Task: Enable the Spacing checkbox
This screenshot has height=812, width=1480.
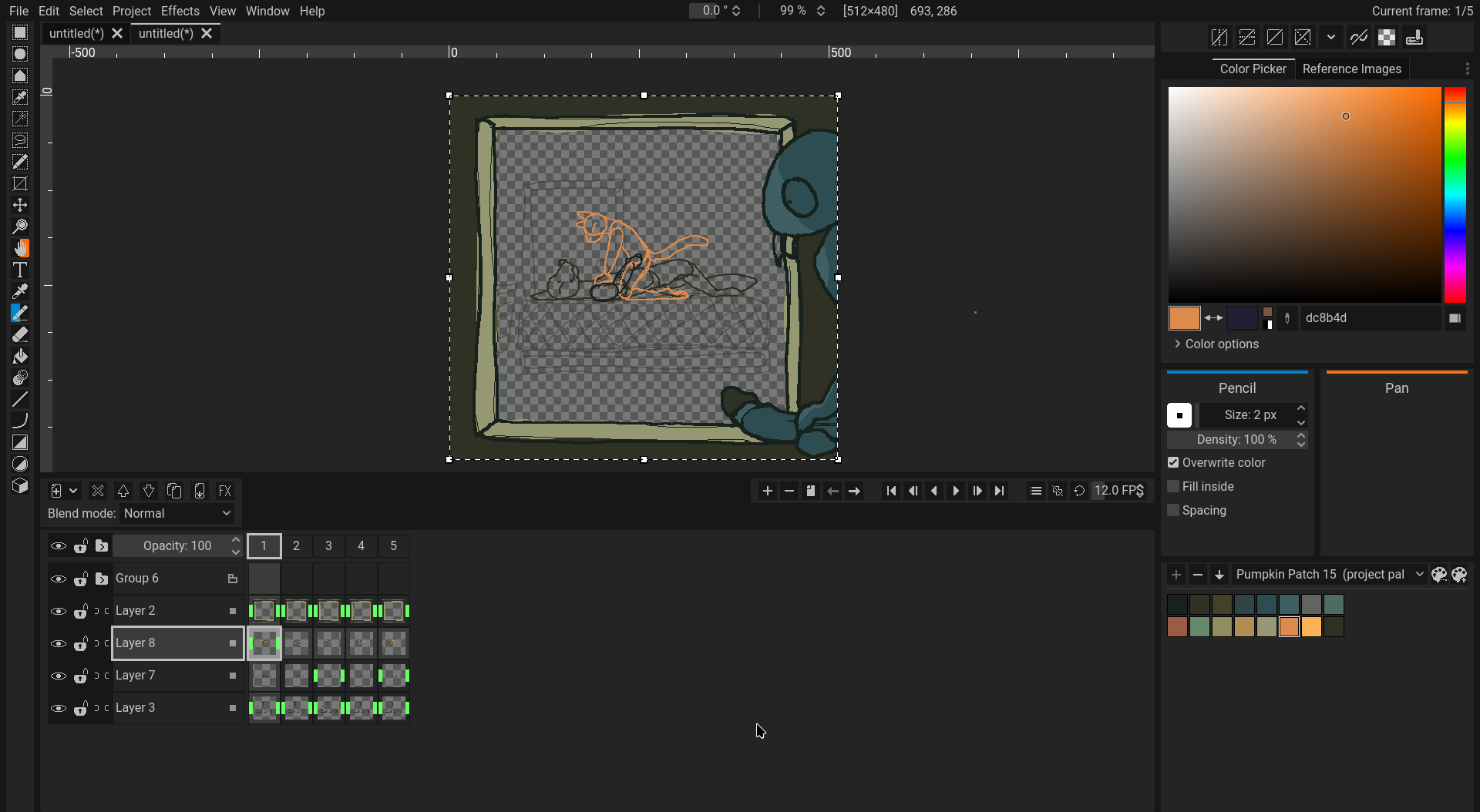Action: (x=1173, y=510)
